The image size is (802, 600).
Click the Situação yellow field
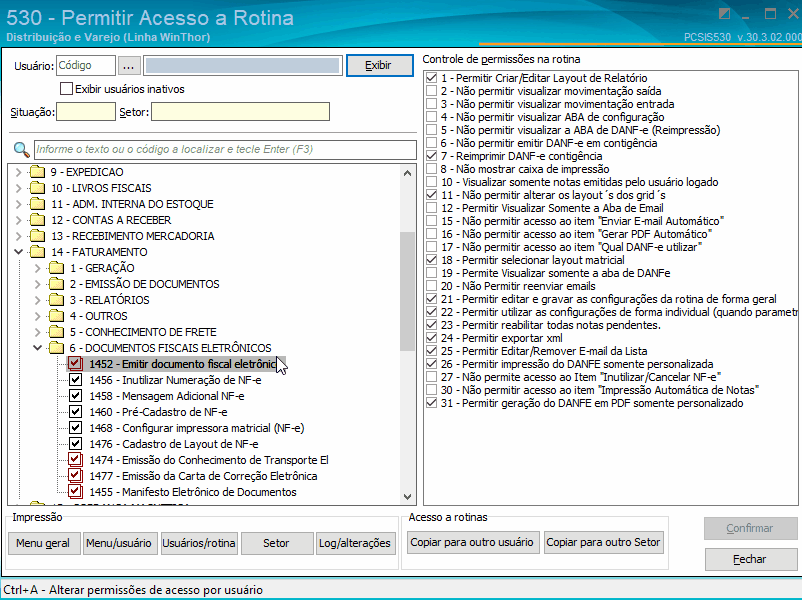(85, 112)
